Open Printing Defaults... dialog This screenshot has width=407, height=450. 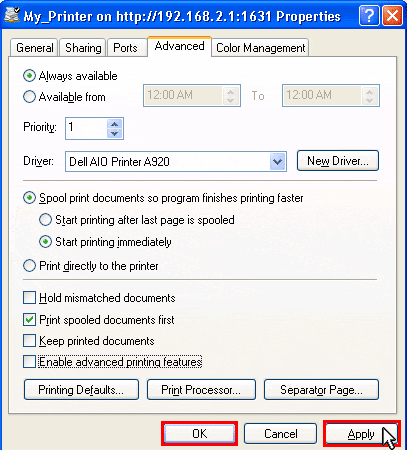tap(81, 389)
